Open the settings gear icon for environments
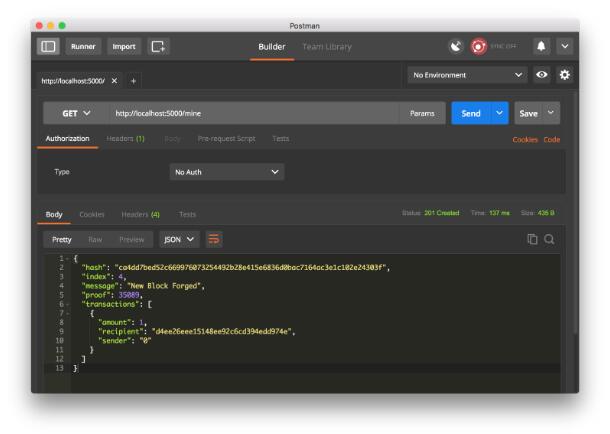The width and height of the screenshot is (610, 434). pyautogui.click(x=564, y=75)
